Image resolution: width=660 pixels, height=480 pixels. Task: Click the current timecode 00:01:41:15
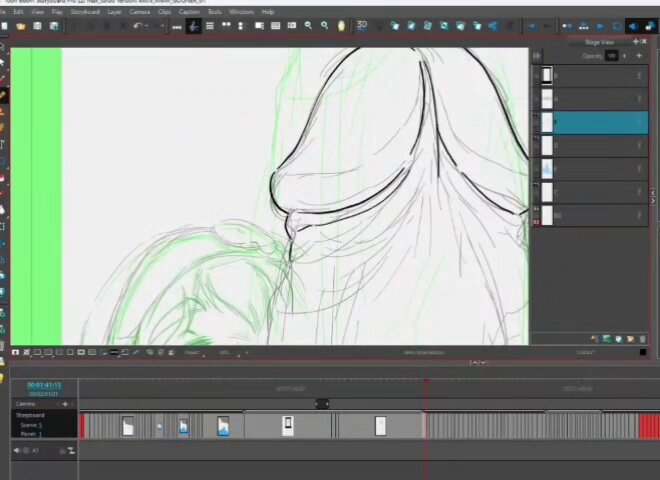[x=44, y=385]
